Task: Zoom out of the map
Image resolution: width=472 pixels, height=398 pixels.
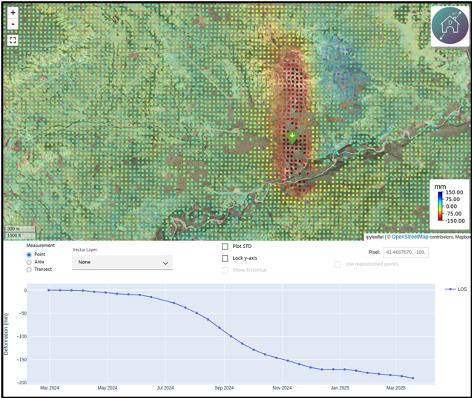Action: (13, 24)
